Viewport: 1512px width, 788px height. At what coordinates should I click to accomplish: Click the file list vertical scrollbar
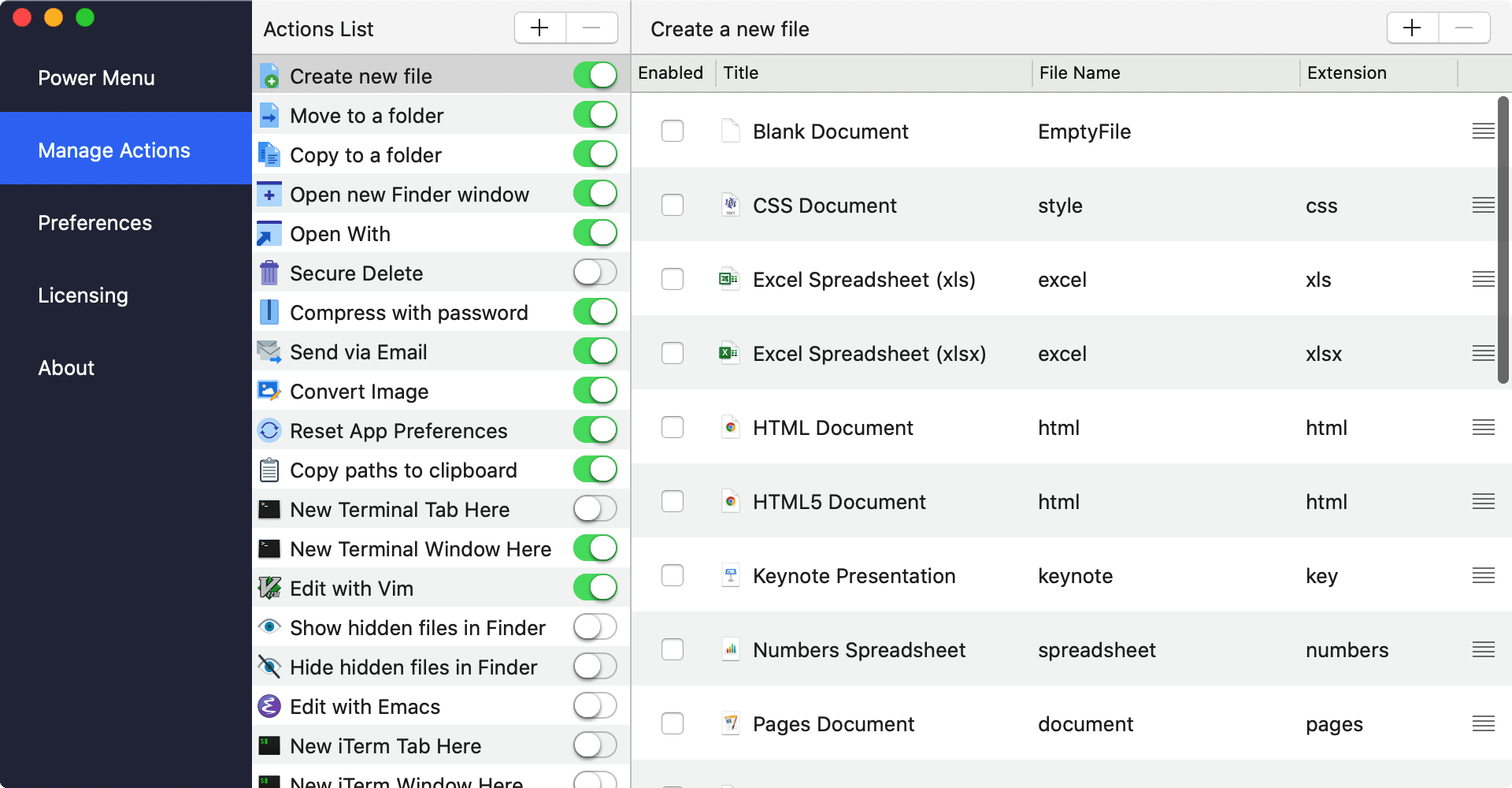(1503, 240)
